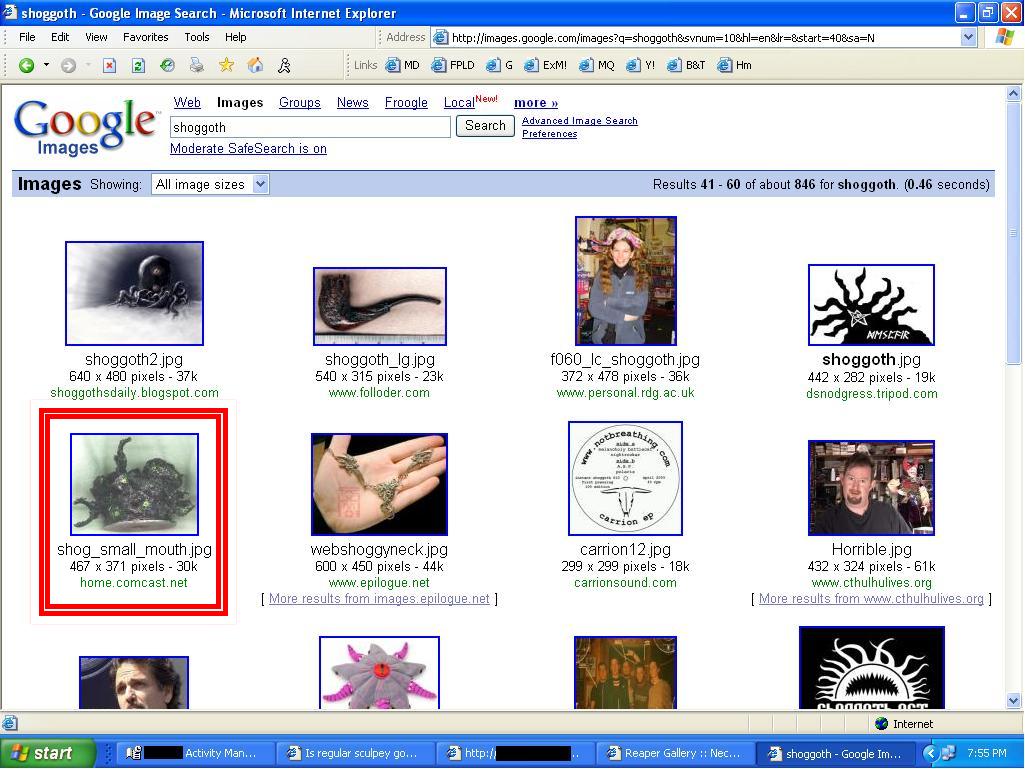Screen dimensions: 1025x769
Task: Click the 7:55 PM system clock
Action: click(986, 753)
